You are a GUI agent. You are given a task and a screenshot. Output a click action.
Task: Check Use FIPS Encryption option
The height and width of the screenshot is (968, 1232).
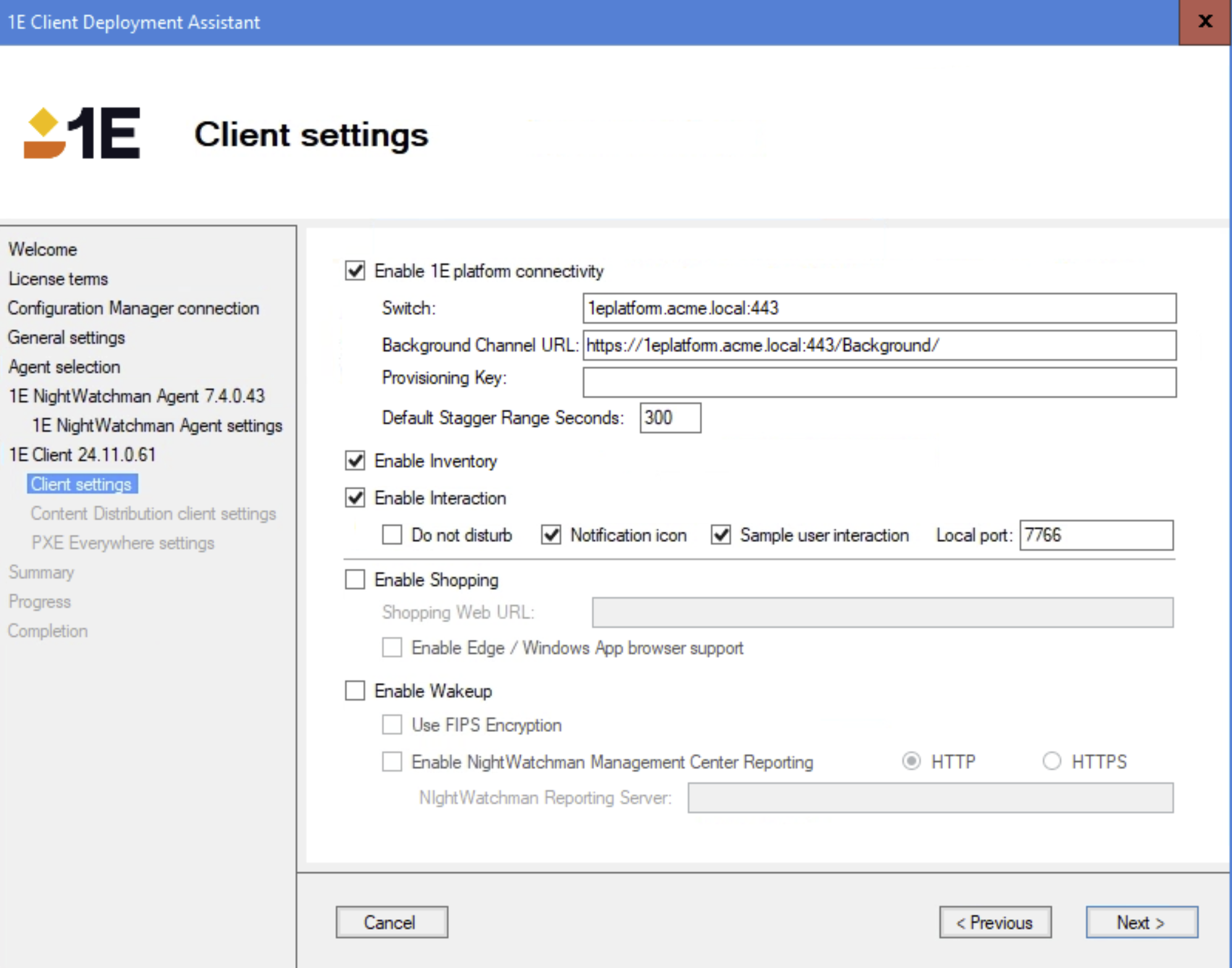(392, 725)
